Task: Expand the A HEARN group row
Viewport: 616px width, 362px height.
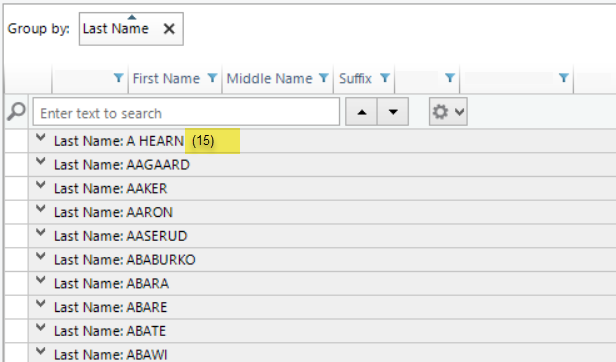Action: point(40,138)
